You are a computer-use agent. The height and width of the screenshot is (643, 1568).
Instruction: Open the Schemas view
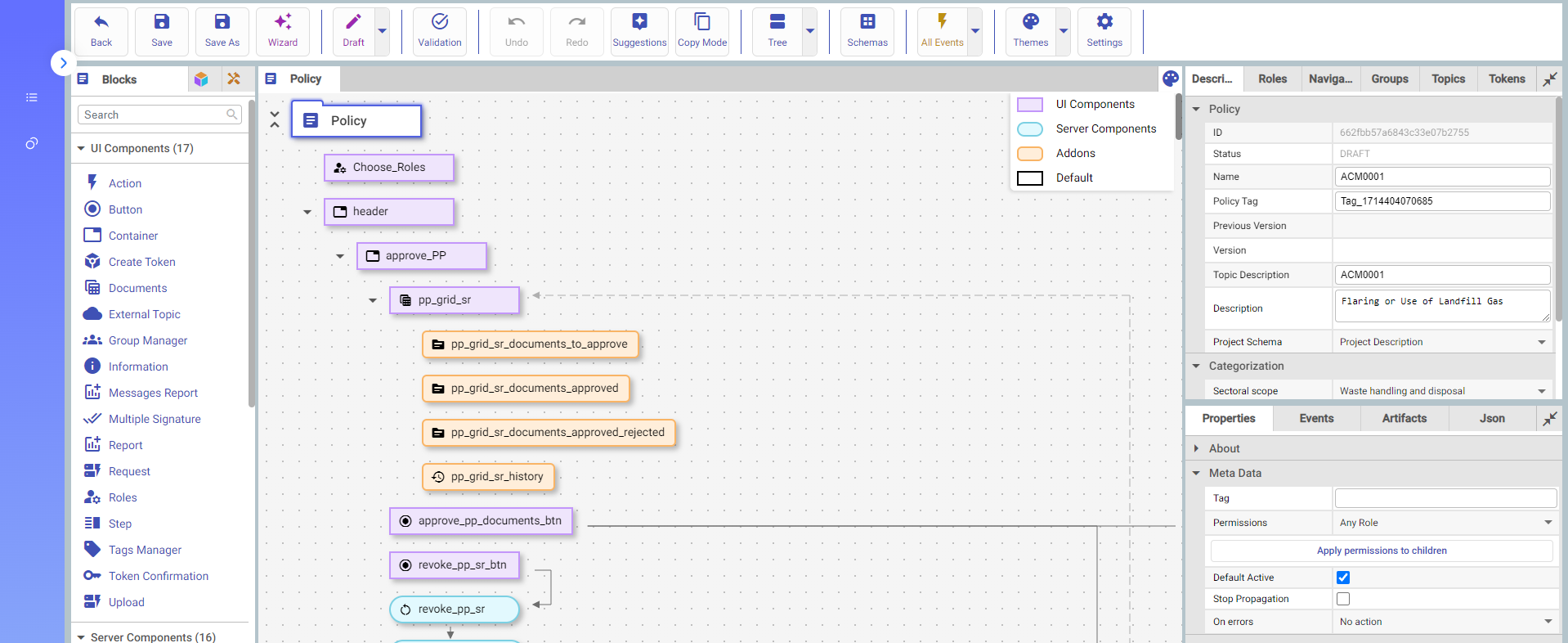pos(867,31)
